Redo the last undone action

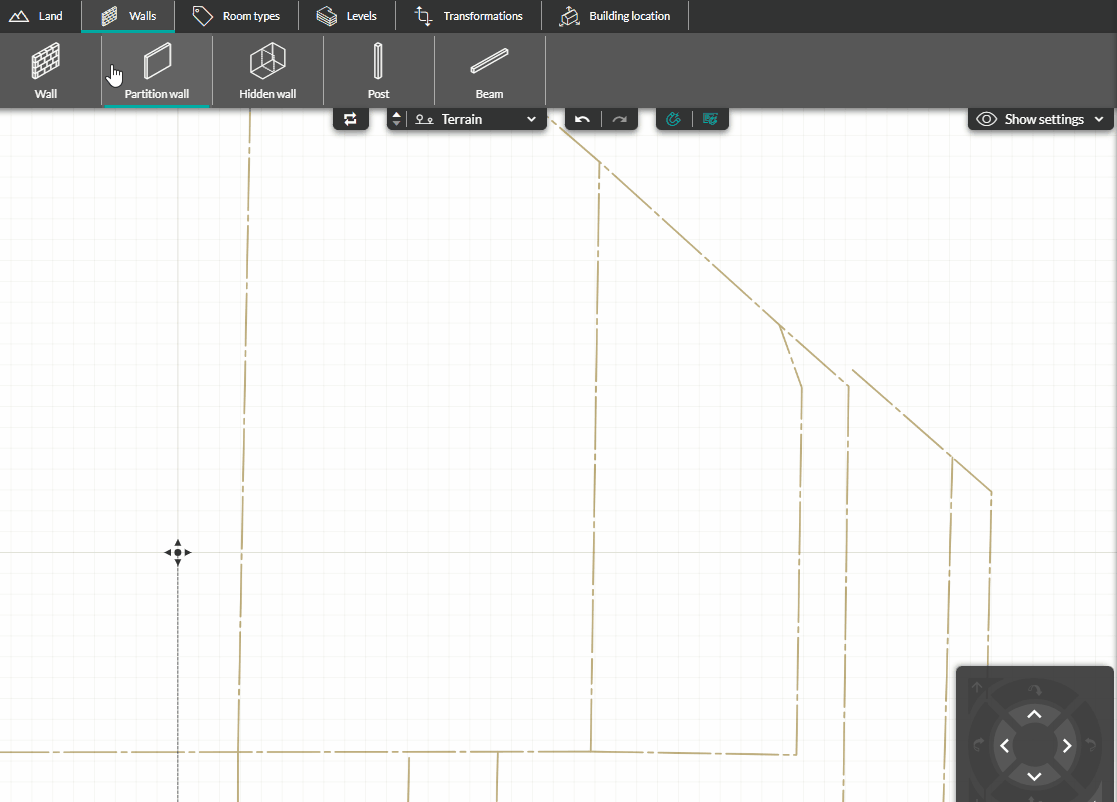tap(619, 118)
